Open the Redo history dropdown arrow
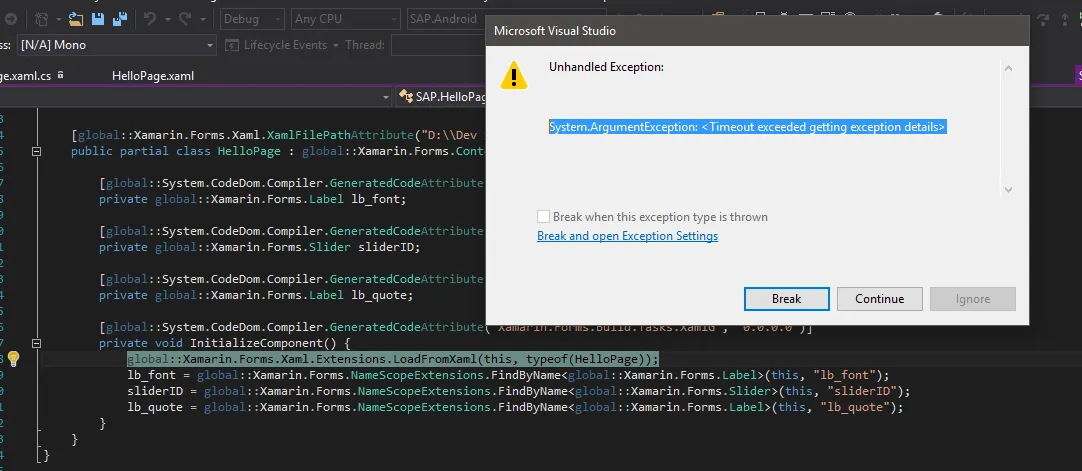 point(202,19)
